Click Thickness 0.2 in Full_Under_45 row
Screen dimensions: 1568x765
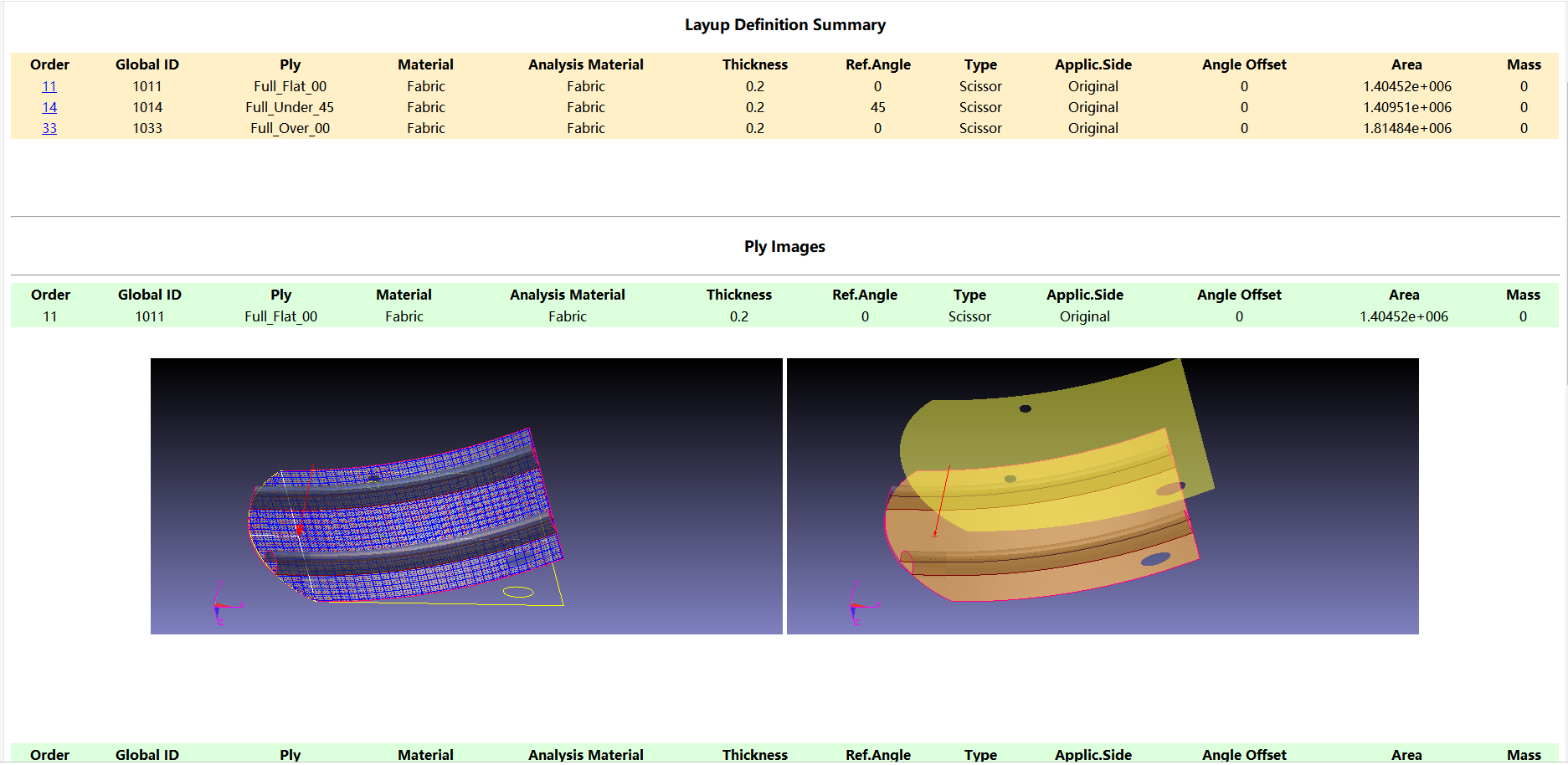point(755,107)
